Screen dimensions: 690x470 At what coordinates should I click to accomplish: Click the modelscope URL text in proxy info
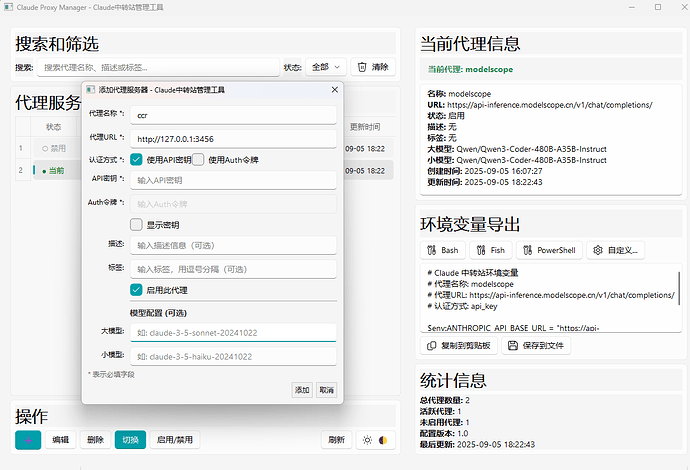[x=550, y=105]
